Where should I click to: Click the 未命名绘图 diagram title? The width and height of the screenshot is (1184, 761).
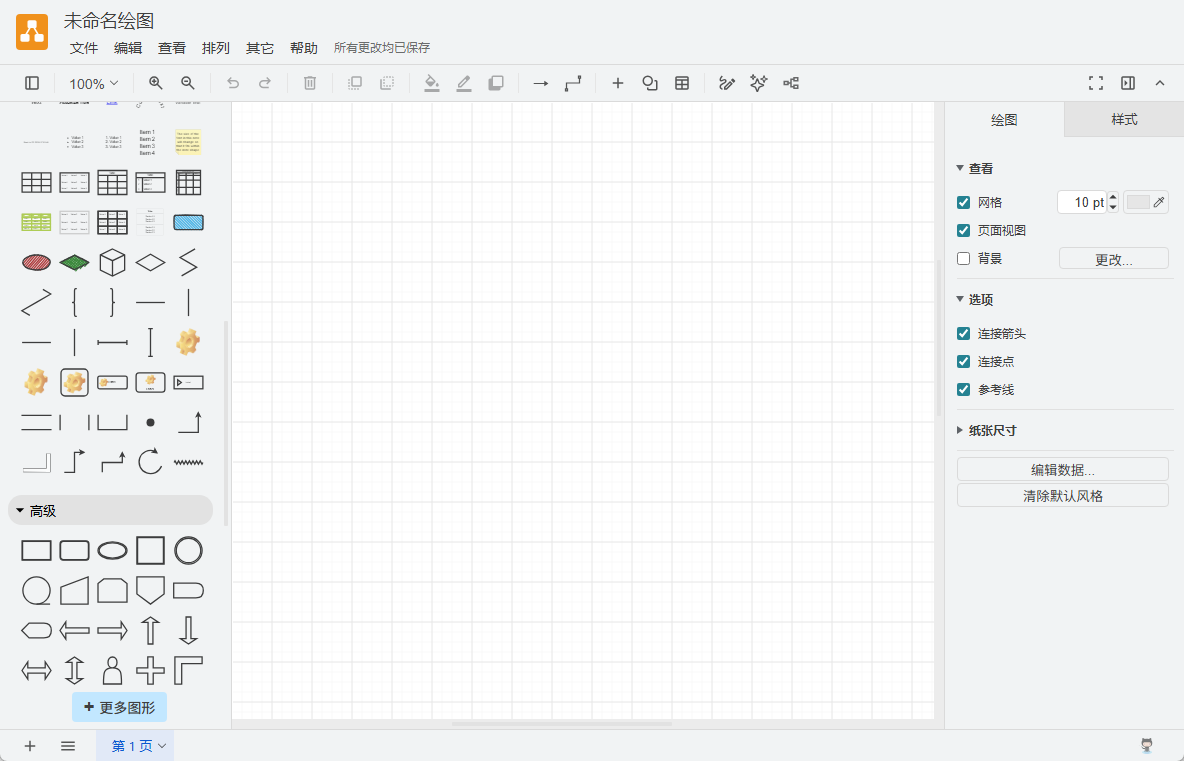point(109,20)
